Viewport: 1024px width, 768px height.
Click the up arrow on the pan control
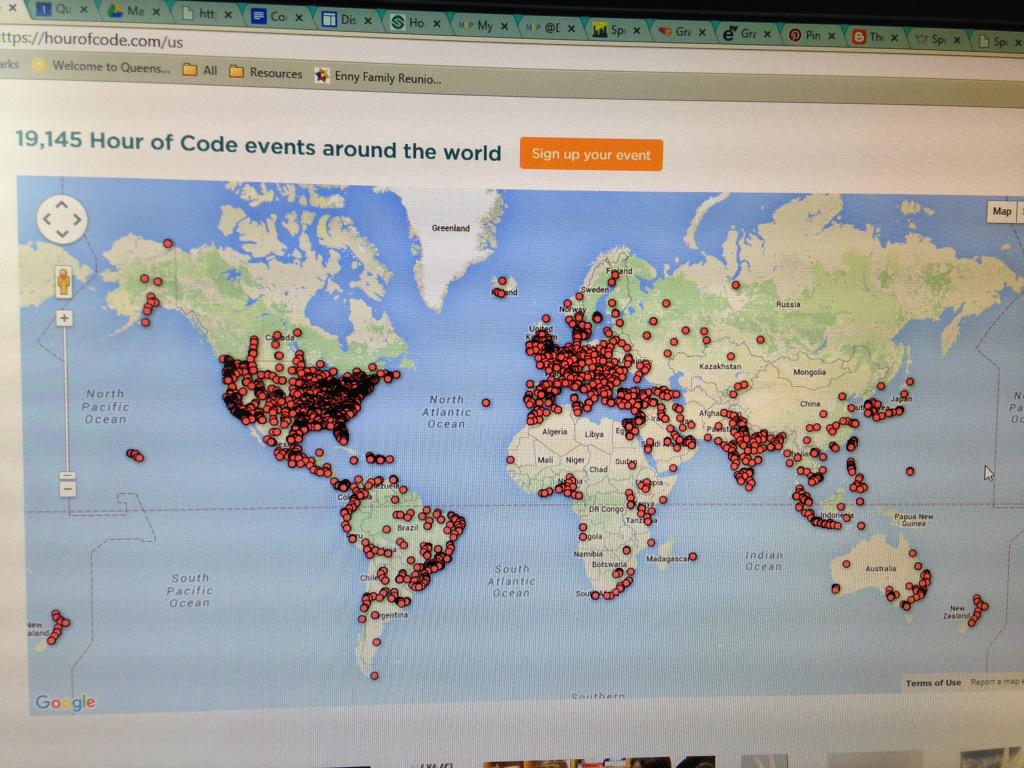[x=62, y=204]
